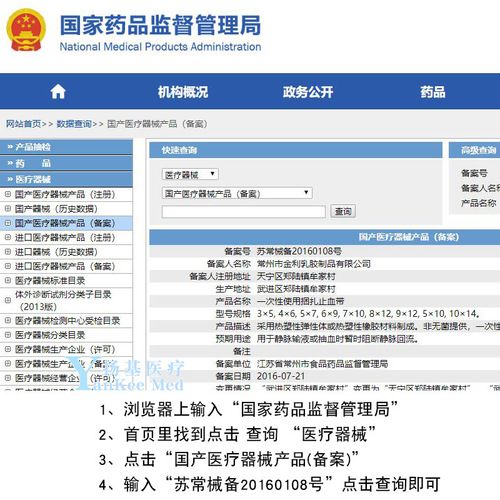Image resolution: width=500 pixels, height=500 pixels.
Task: Click the 查询 search button
Action: [343, 211]
